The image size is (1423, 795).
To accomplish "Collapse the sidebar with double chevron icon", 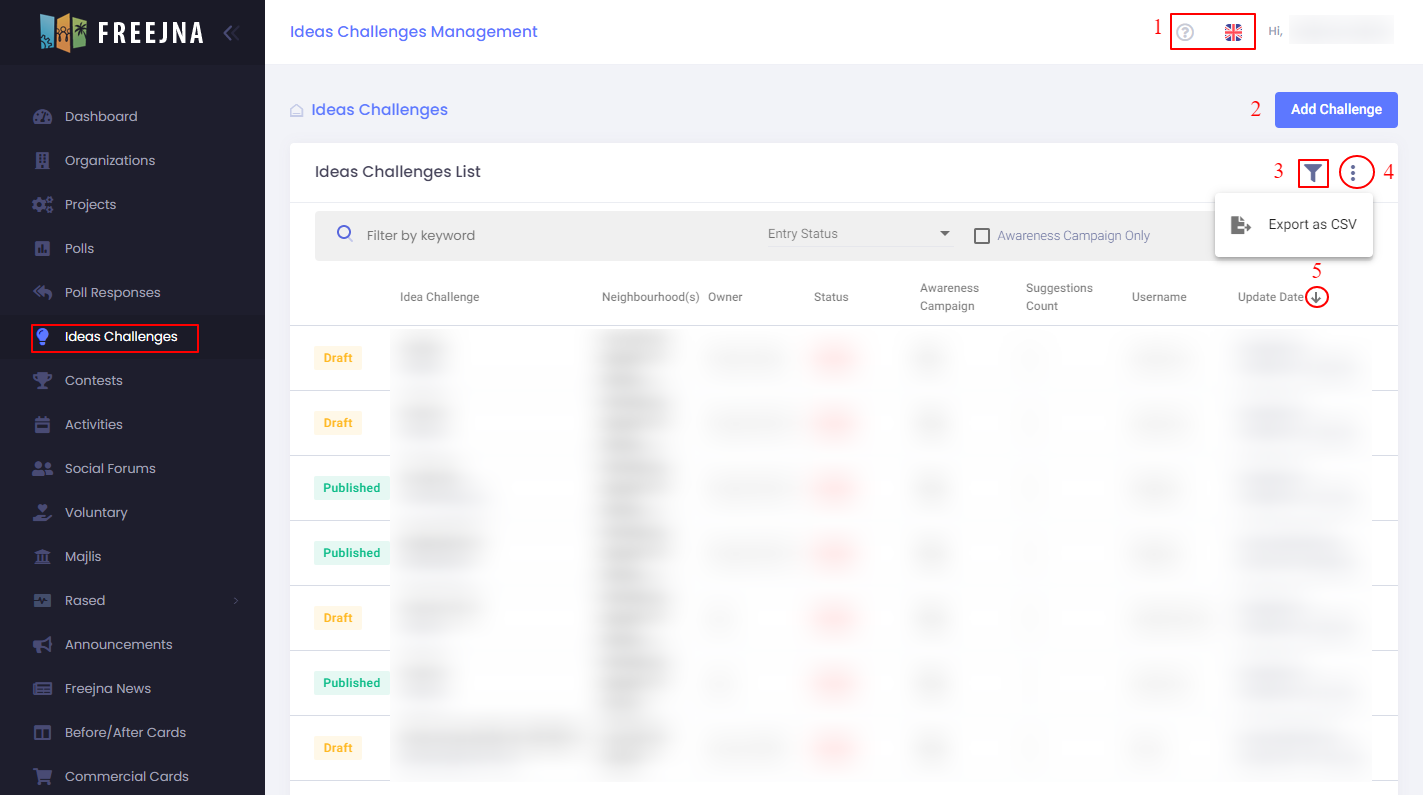I will click(231, 32).
